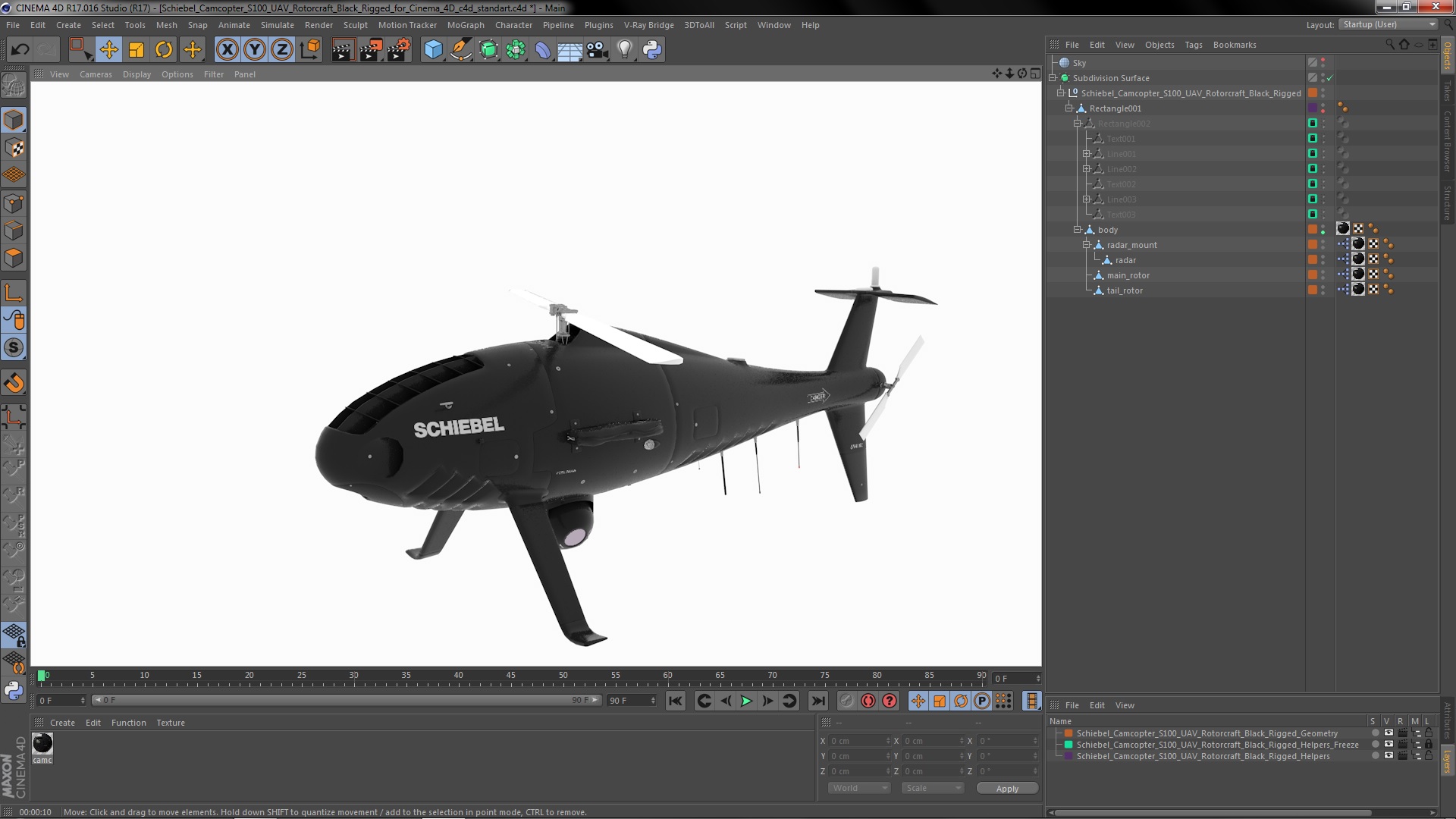Toggle Z axis lock
This screenshot has height=819, width=1456.
[282, 50]
